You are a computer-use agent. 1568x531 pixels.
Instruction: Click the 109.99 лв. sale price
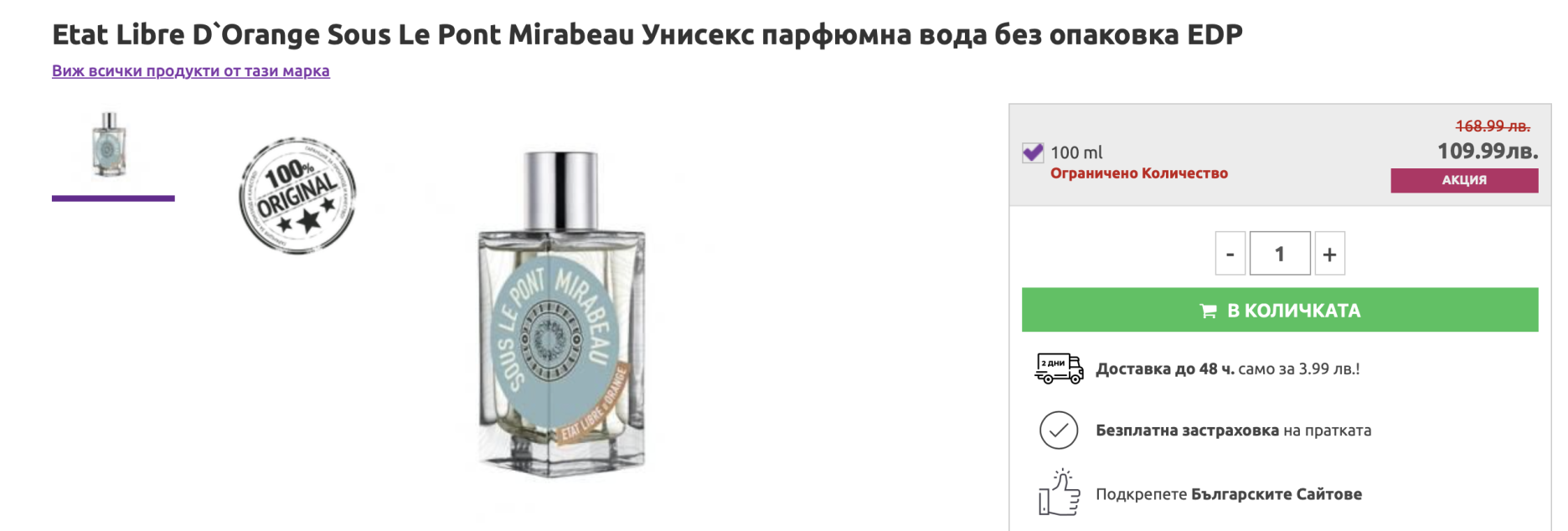click(x=1488, y=152)
